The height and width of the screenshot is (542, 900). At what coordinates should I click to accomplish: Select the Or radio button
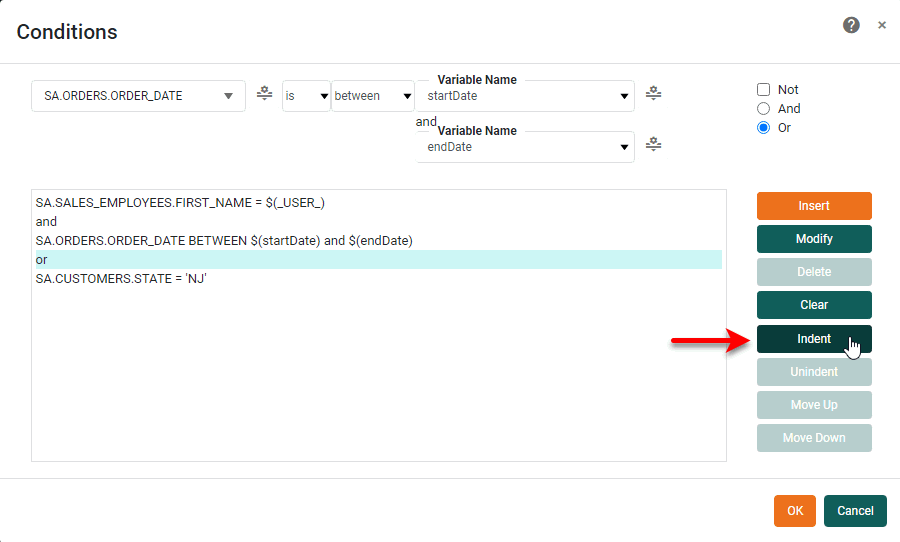click(x=763, y=127)
